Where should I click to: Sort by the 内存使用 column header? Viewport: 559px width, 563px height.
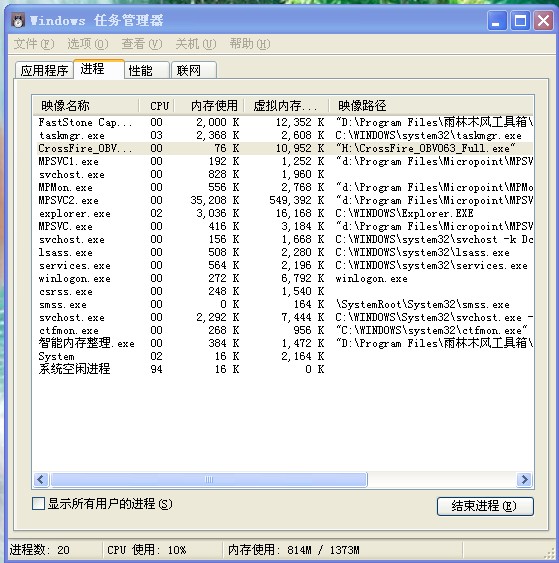tap(210, 106)
